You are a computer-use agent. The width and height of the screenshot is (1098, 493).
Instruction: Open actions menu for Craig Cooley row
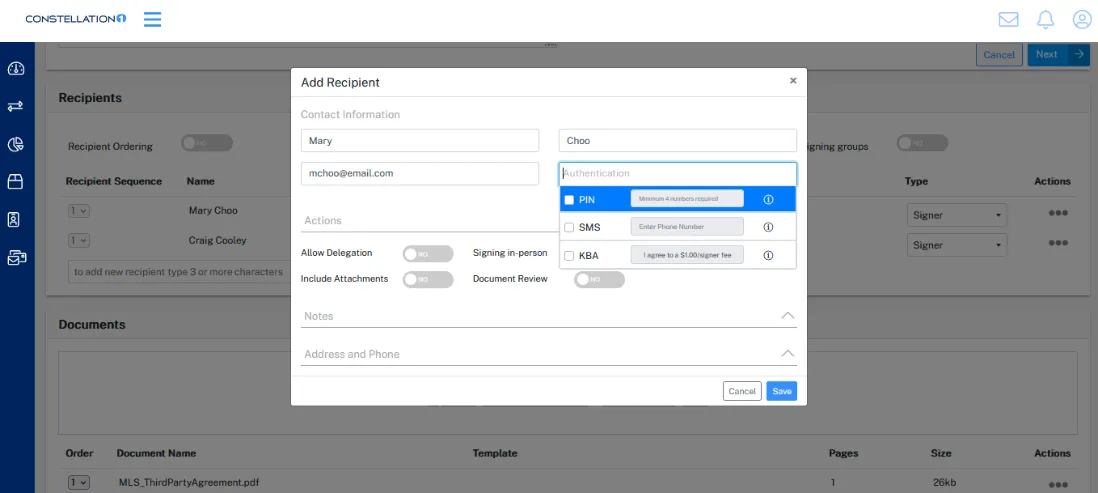1058,242
